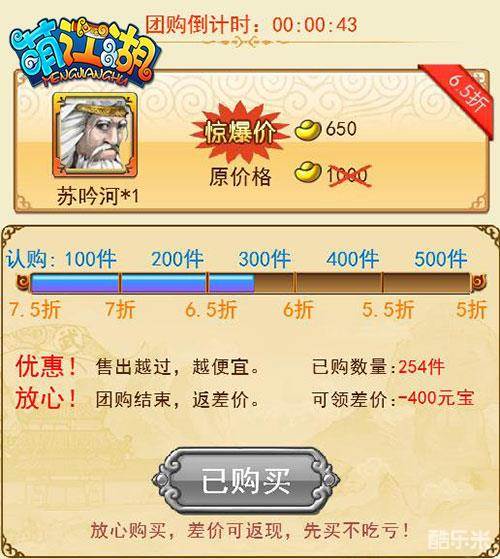
Task: Tap the gold ingot icon beside the crossed-out 1000
Action: pyautogui.click(x=308, y=172)
